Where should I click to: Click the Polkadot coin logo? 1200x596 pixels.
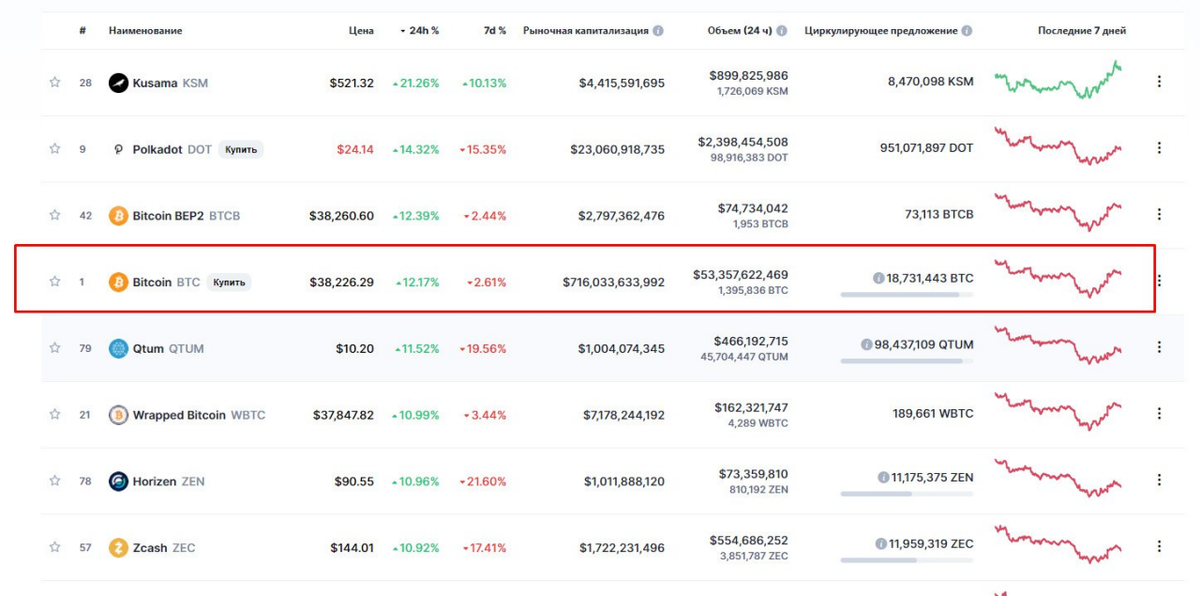click(118, 149)
